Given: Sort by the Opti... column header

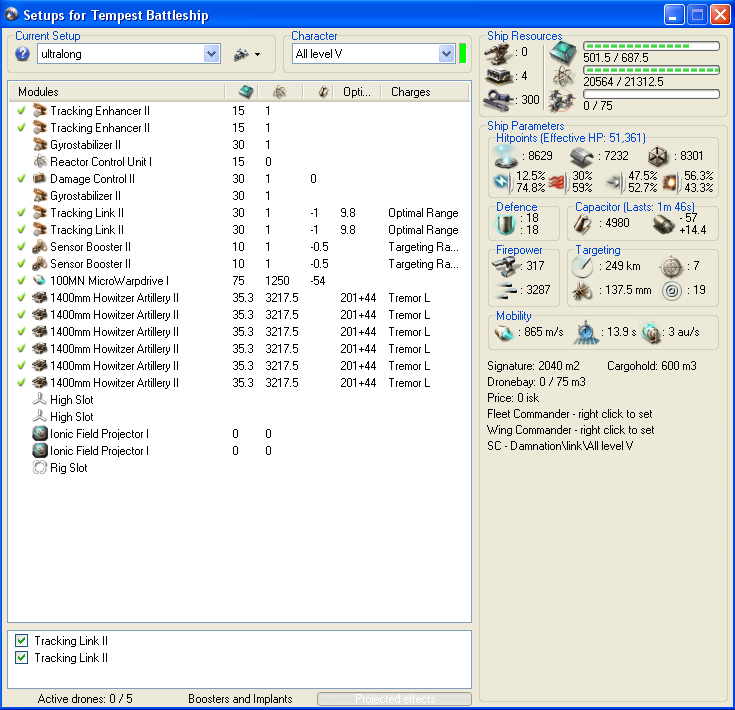Looking at the screenshot, I should tap(357, 92).
